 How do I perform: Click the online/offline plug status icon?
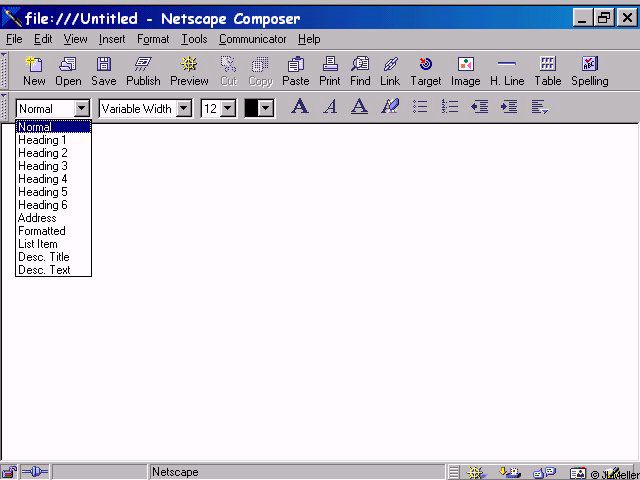(x=35, y=472)
